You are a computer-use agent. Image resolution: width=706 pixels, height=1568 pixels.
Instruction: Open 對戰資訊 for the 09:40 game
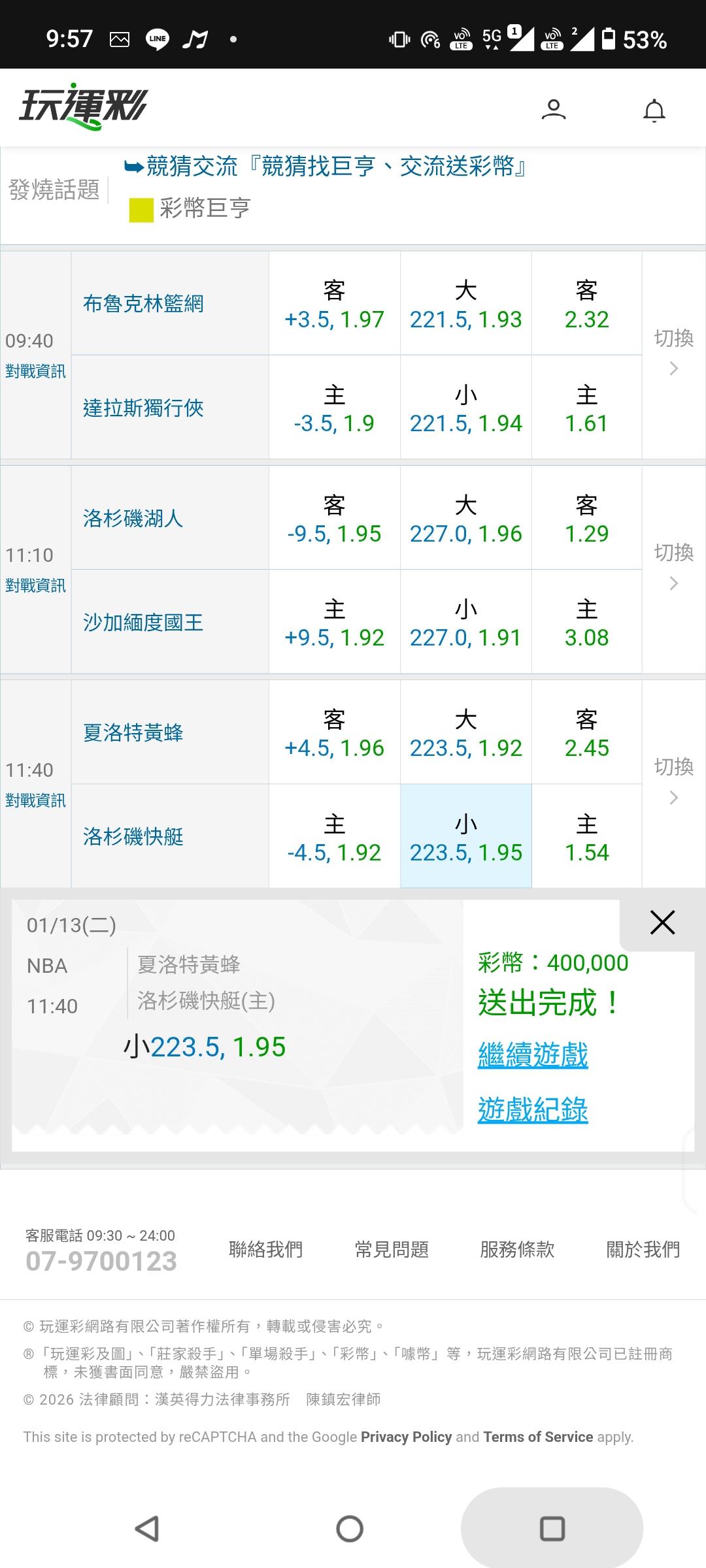[35, 371]
